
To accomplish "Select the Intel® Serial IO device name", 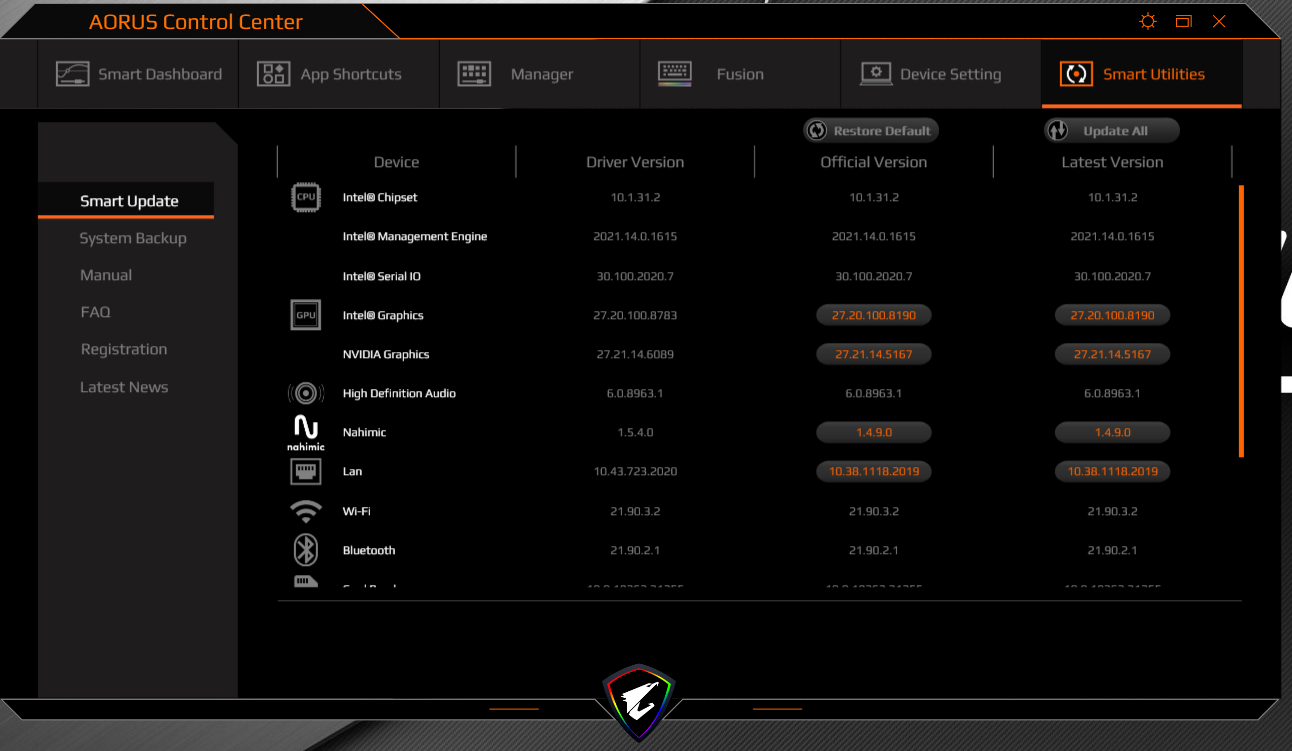I will [382, 276].
